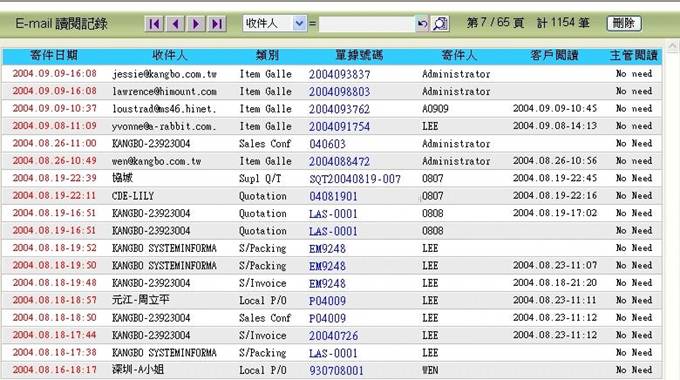The image size is (680, 380).
Task: Select recipient jessie@kangbo.com.tw
Action: pos(164,74)
